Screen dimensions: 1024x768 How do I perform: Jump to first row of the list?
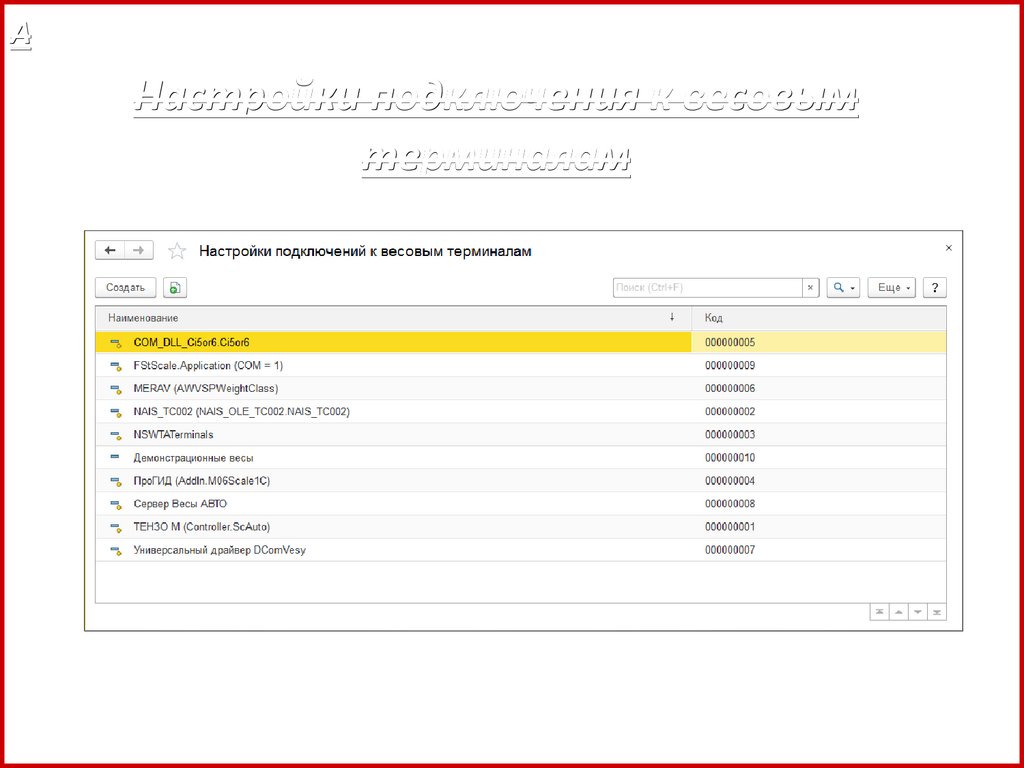point(879,612)
